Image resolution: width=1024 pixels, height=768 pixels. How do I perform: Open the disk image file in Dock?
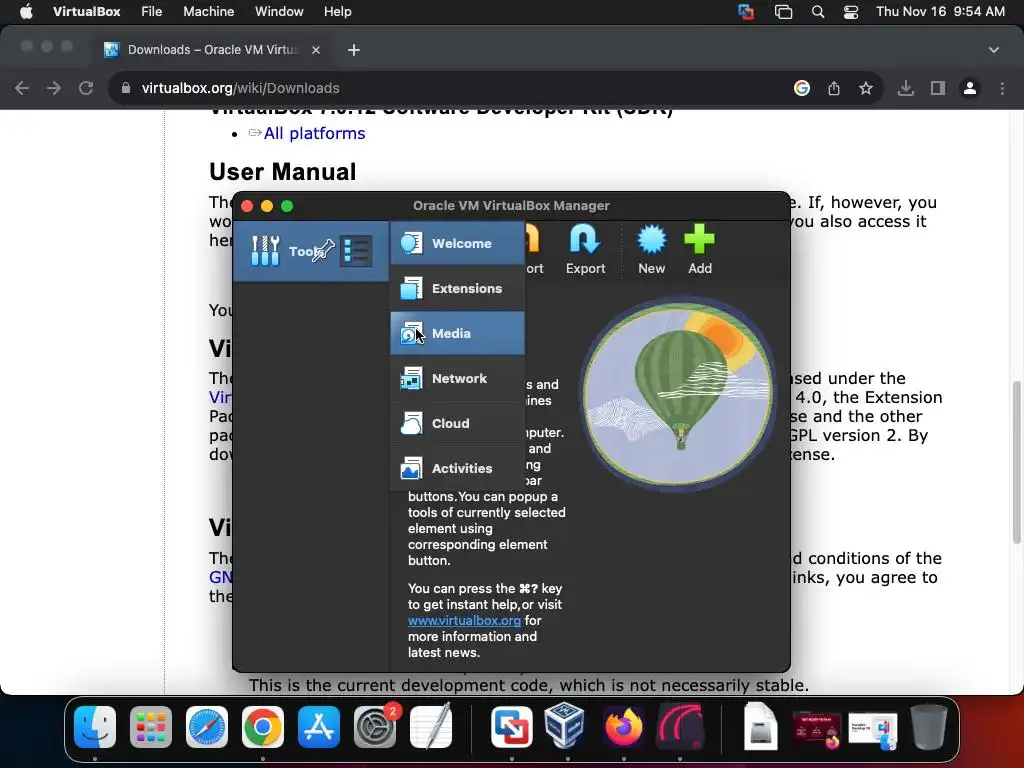[761, 726]
